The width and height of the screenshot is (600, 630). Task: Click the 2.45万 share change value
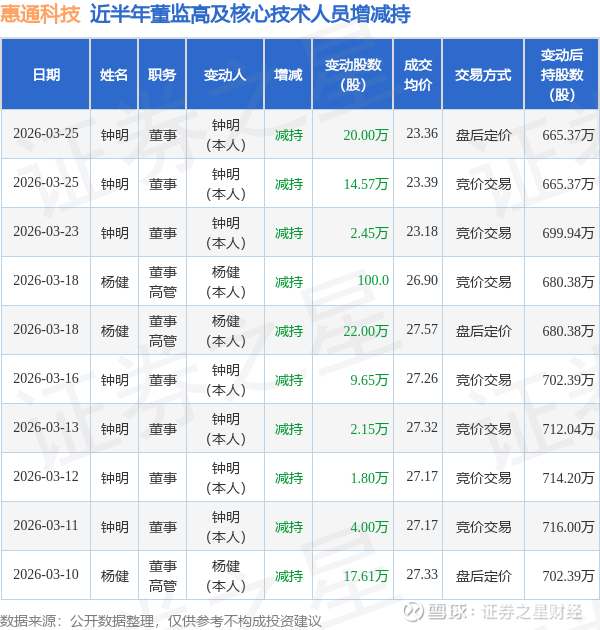(369, 233)
